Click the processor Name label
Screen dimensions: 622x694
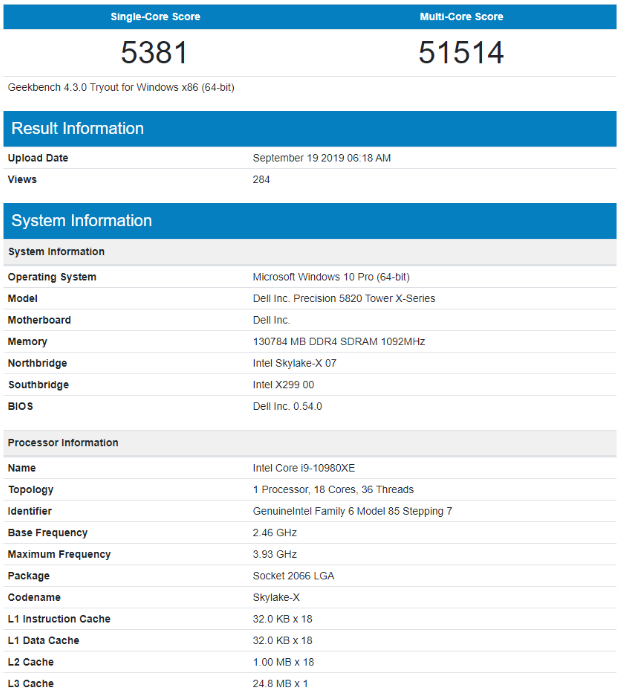pyautogui.click(x=22, y=468)
